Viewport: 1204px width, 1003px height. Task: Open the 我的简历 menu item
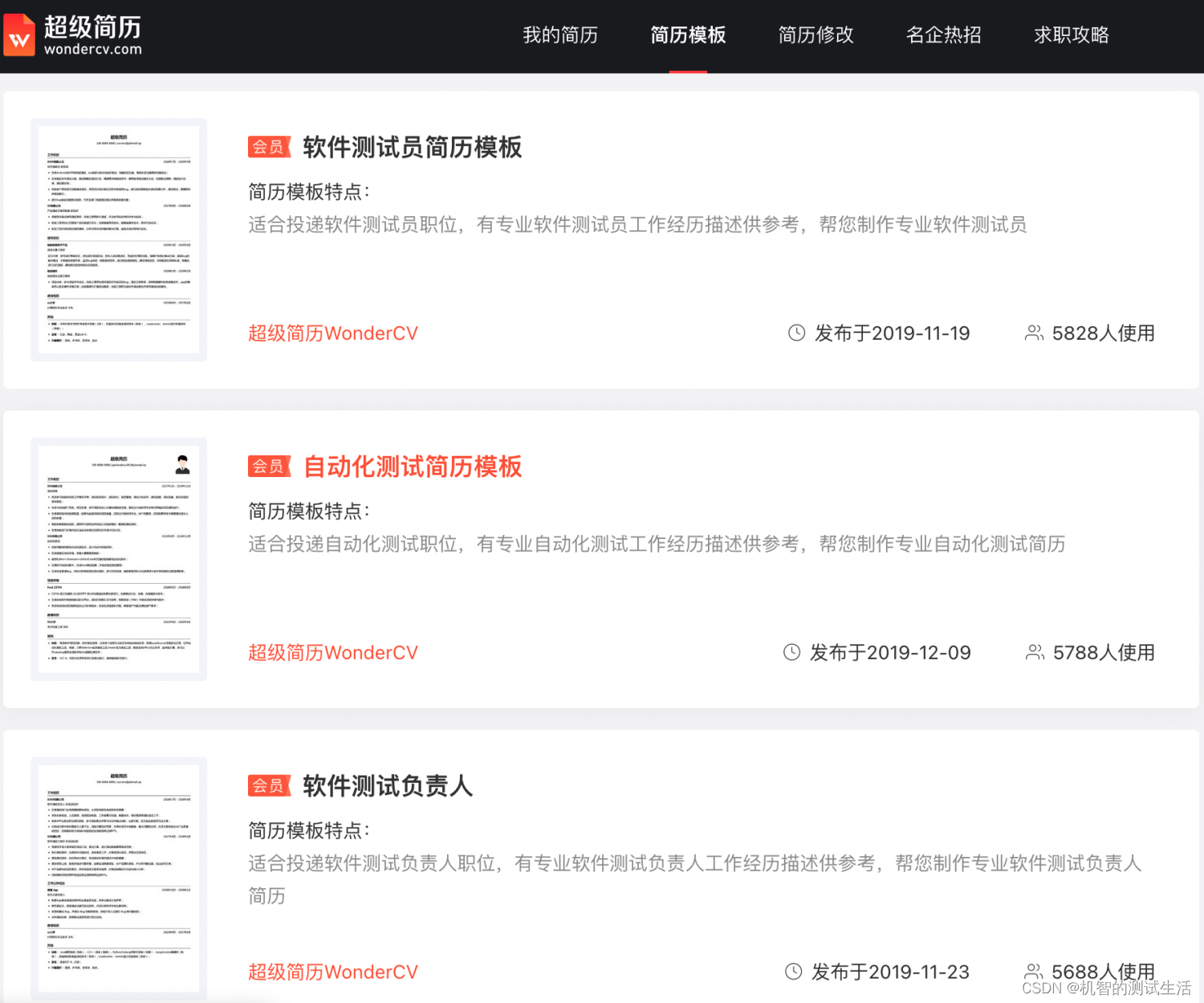pyautogui.click(x=560, y=35)
